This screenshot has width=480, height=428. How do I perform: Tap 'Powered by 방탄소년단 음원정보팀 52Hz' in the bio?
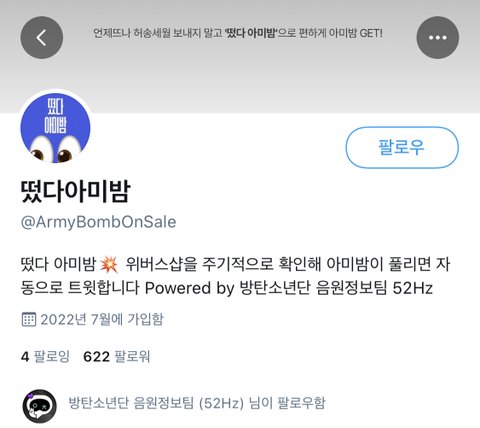(x=289, y=288)
